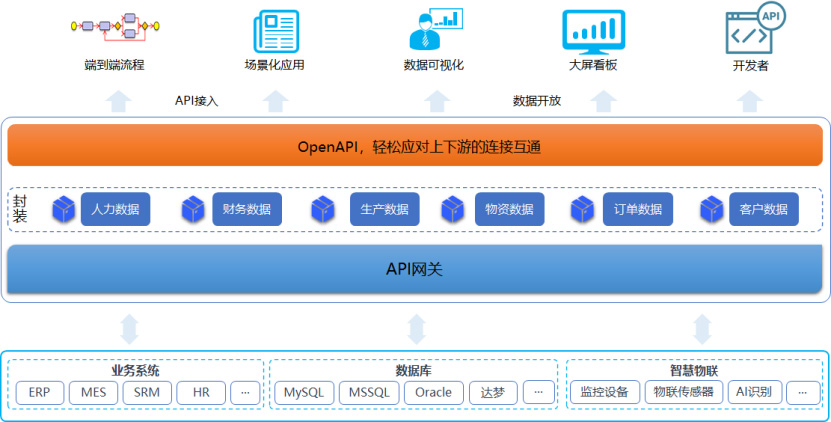The image size is (831, 422).
Task: Click the MSSQL box
Action: pos(369,393)
